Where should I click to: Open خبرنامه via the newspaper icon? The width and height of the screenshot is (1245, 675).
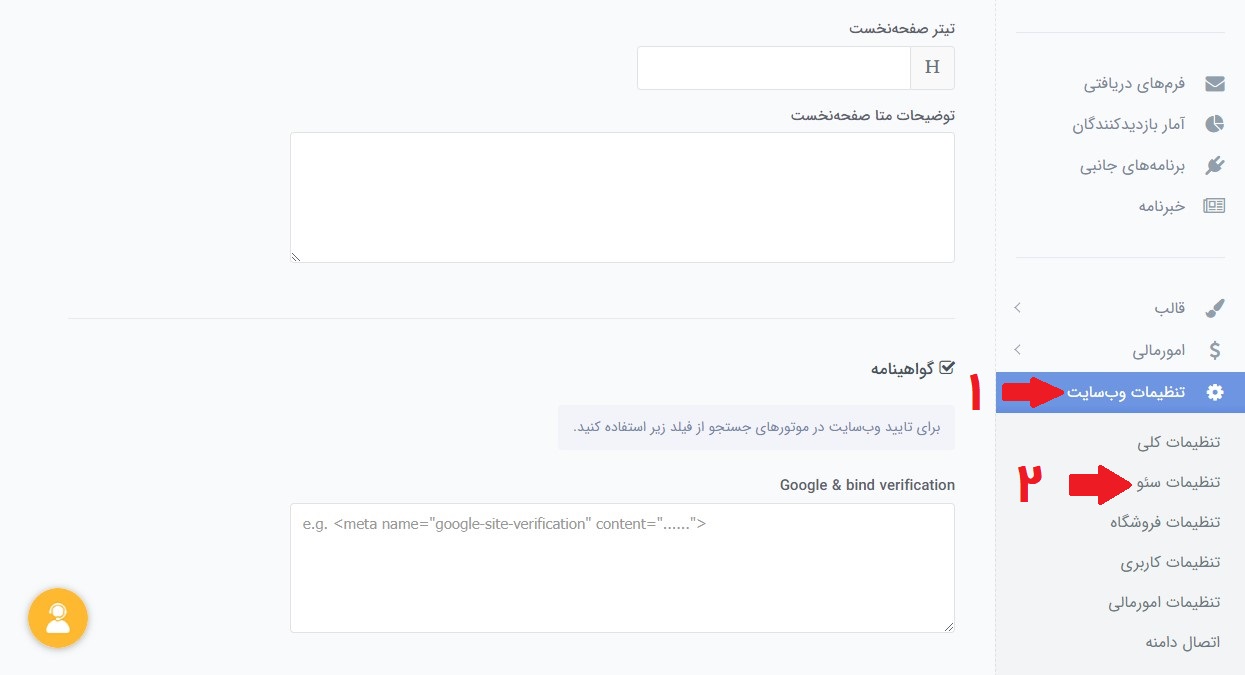pyautogui.click(x=1214, y=205)
